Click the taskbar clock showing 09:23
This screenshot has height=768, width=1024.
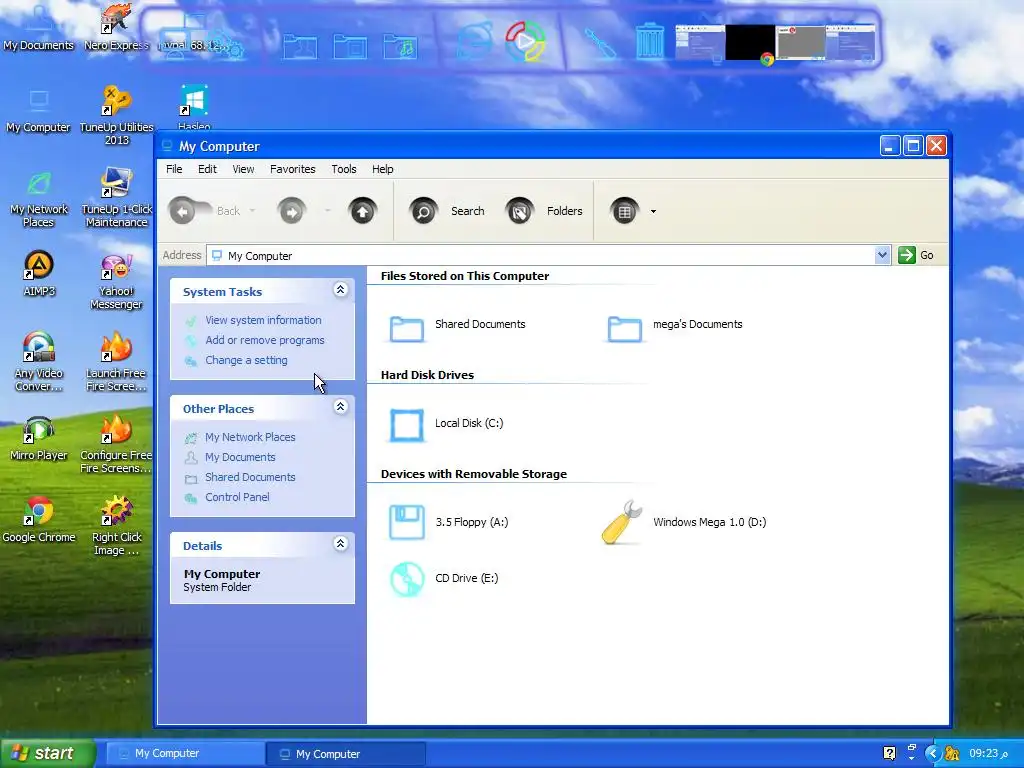pos(988,753)
